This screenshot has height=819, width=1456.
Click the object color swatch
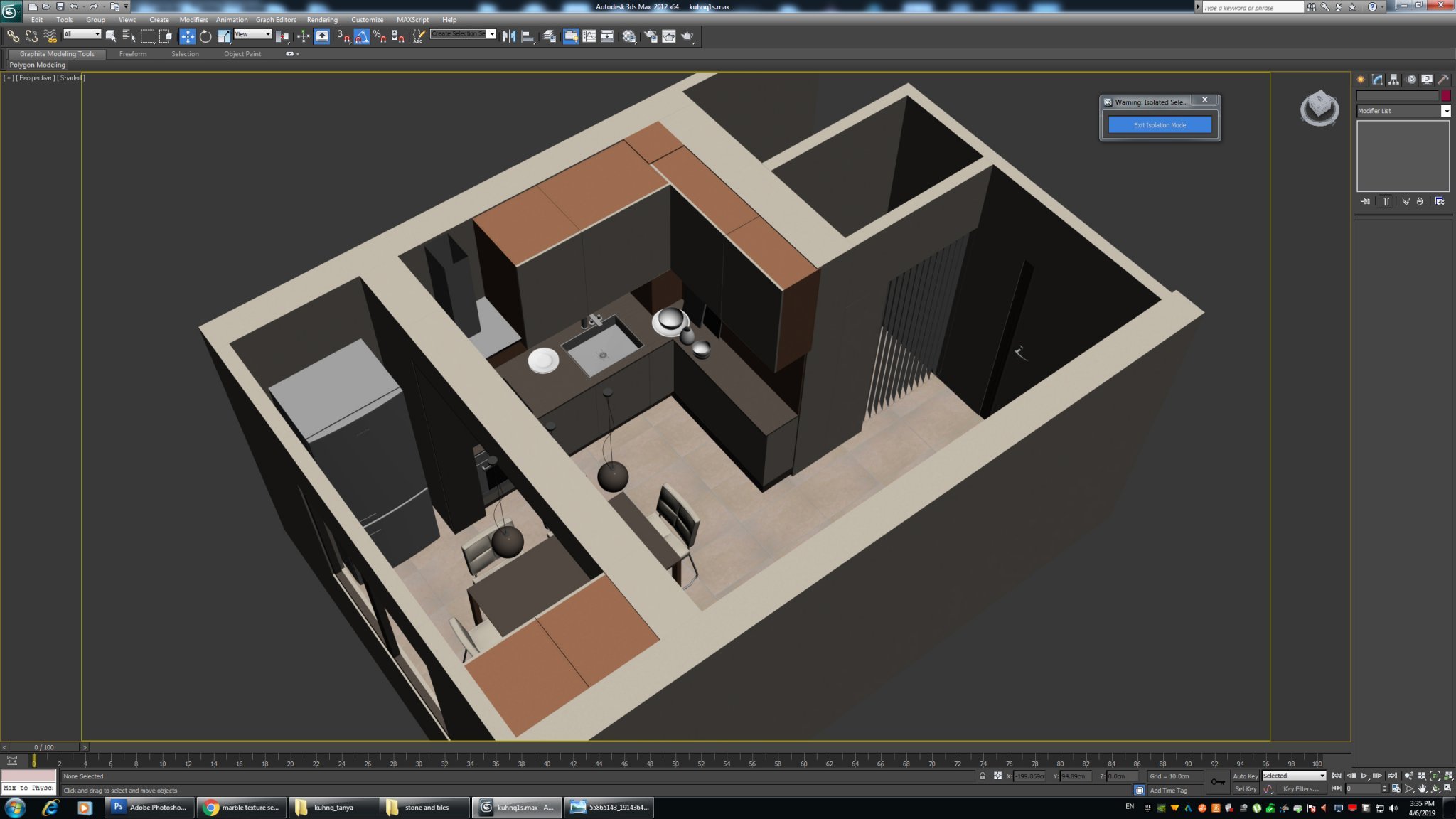(1445, 96)
